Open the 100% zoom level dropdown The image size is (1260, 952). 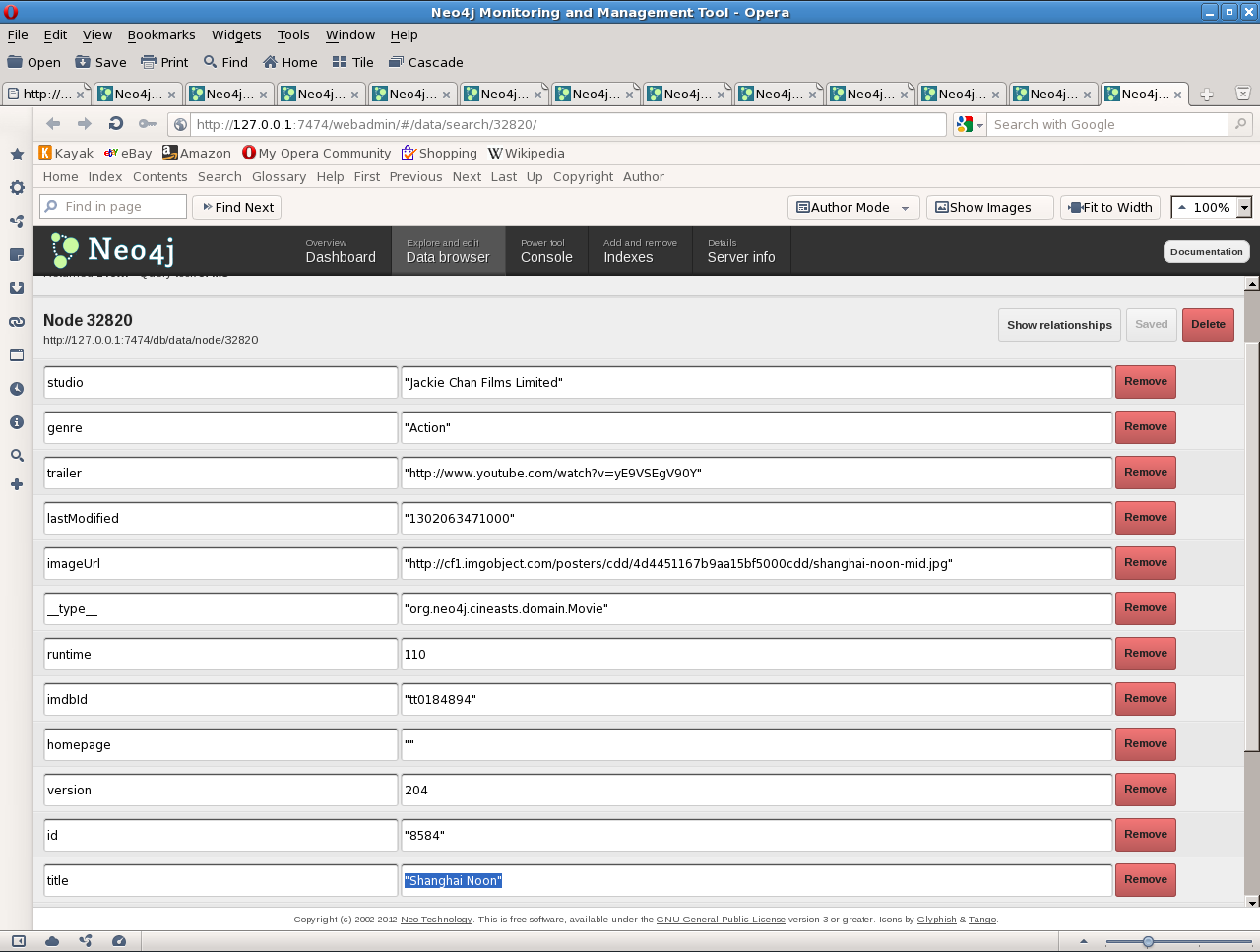1244,208
